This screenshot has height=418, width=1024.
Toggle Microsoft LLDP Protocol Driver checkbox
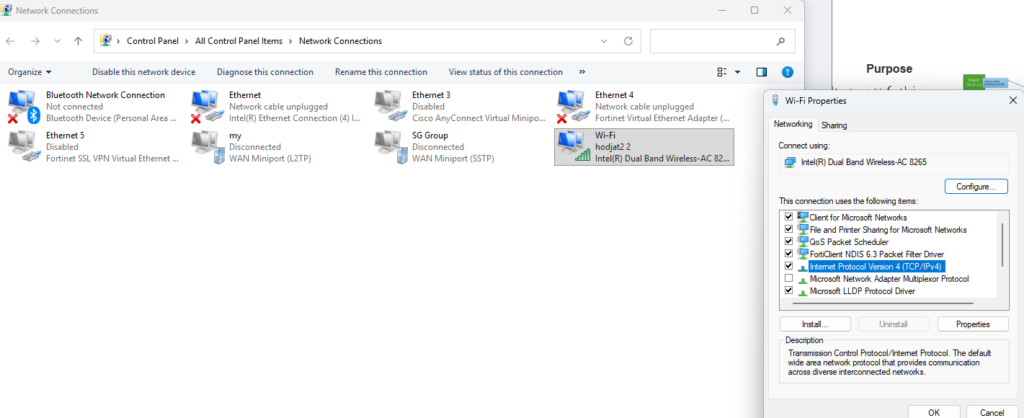tap(789, 291)
